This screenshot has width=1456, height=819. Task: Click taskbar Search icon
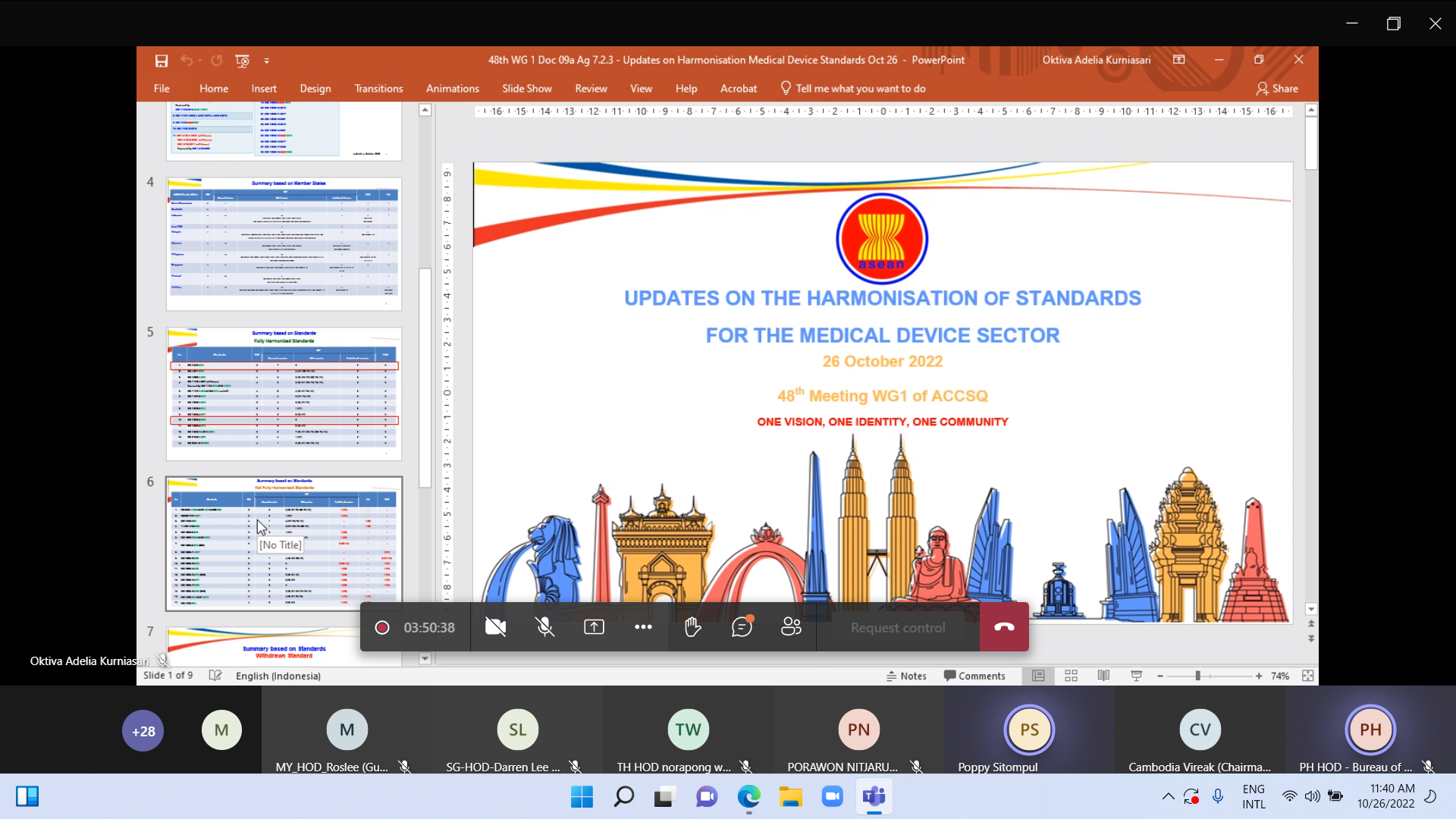623,797
